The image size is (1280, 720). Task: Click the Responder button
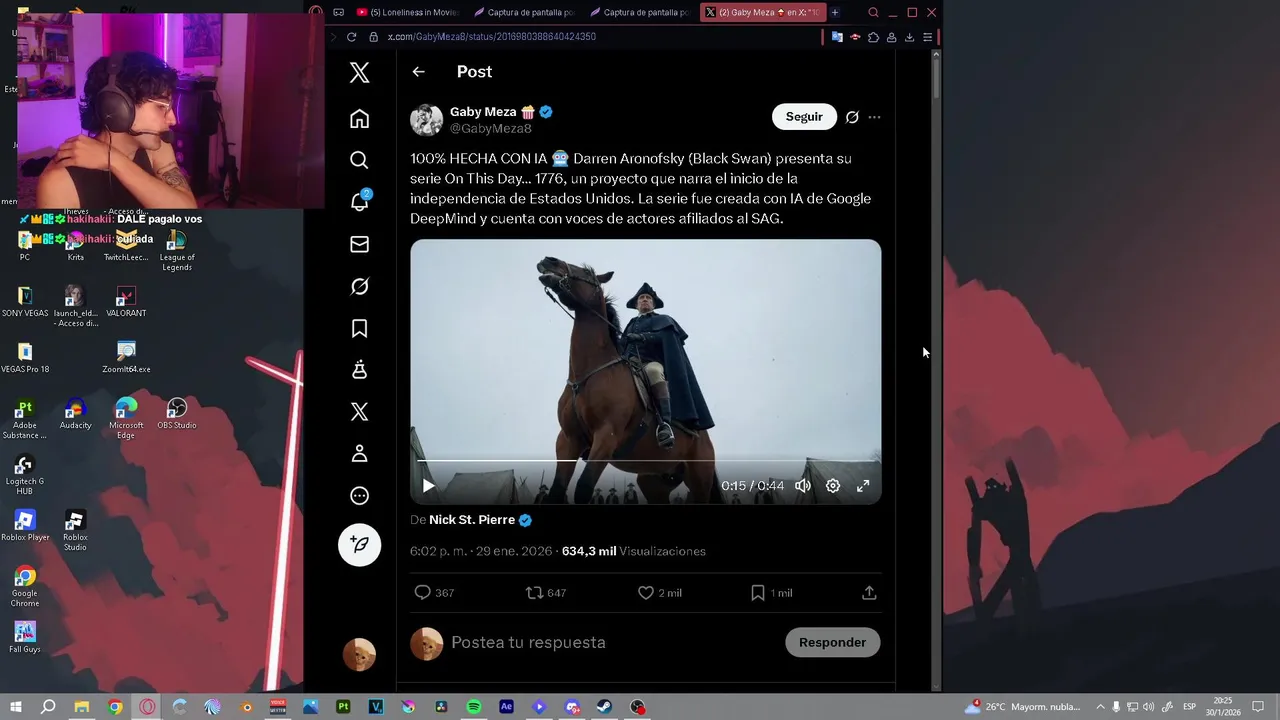(832, 643)
